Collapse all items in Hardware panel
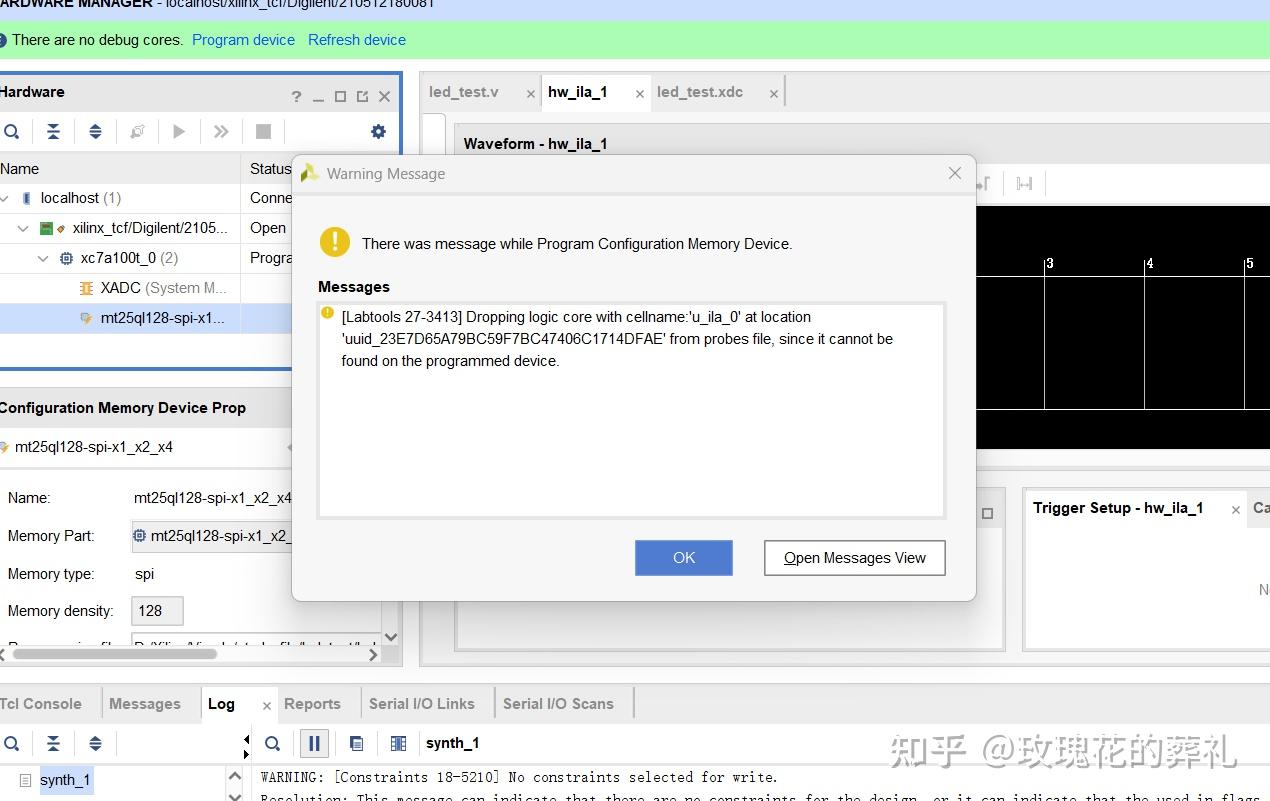Image resolution: width=1270 pixels, height=801 pixels. [53, 131]
